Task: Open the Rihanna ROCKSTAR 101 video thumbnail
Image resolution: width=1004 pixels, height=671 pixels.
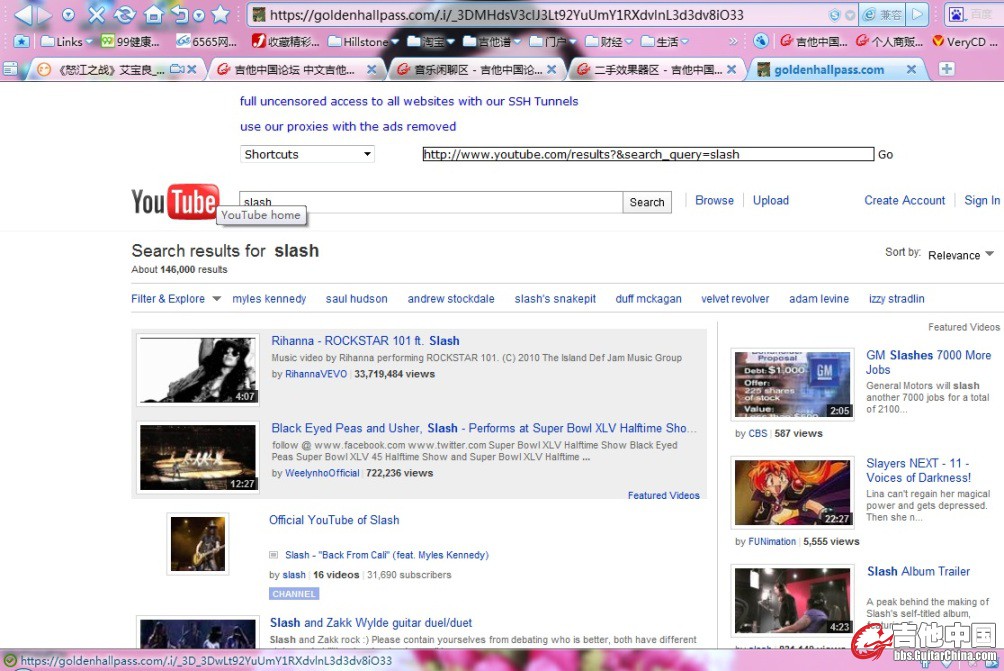Action: [x=198, y=370]
